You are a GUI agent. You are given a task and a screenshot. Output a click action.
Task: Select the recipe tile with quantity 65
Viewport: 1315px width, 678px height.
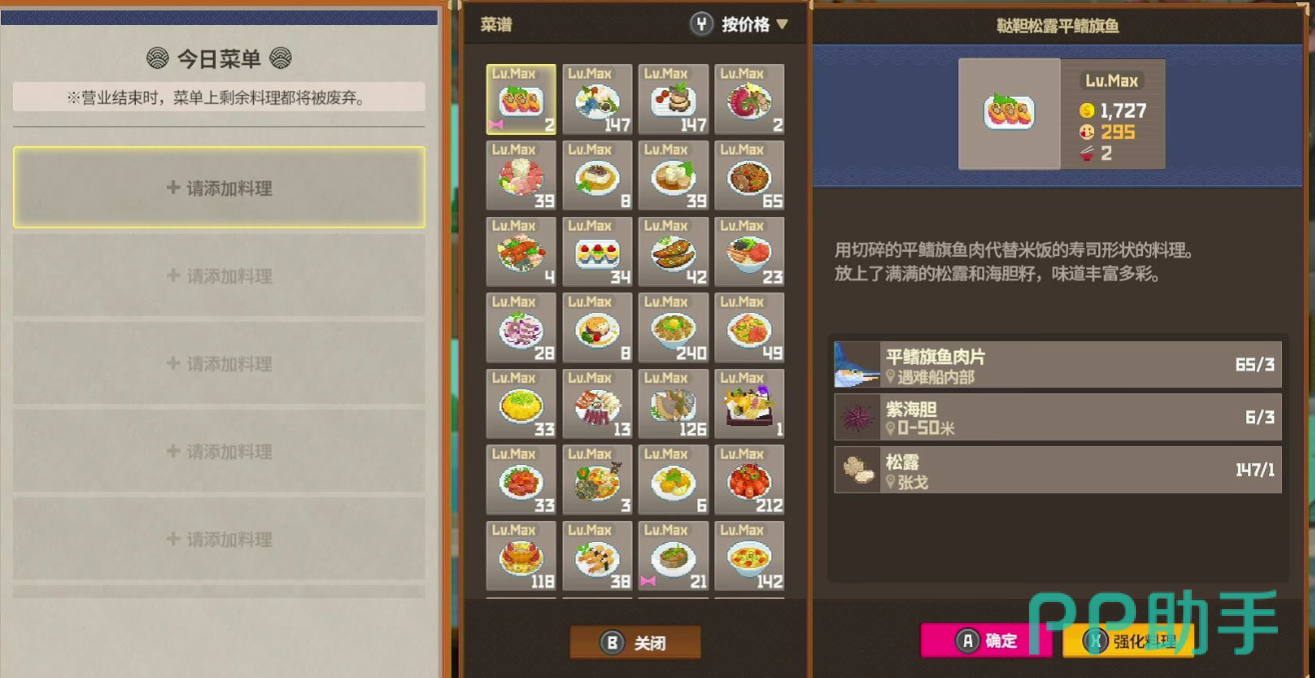(749, 175)
